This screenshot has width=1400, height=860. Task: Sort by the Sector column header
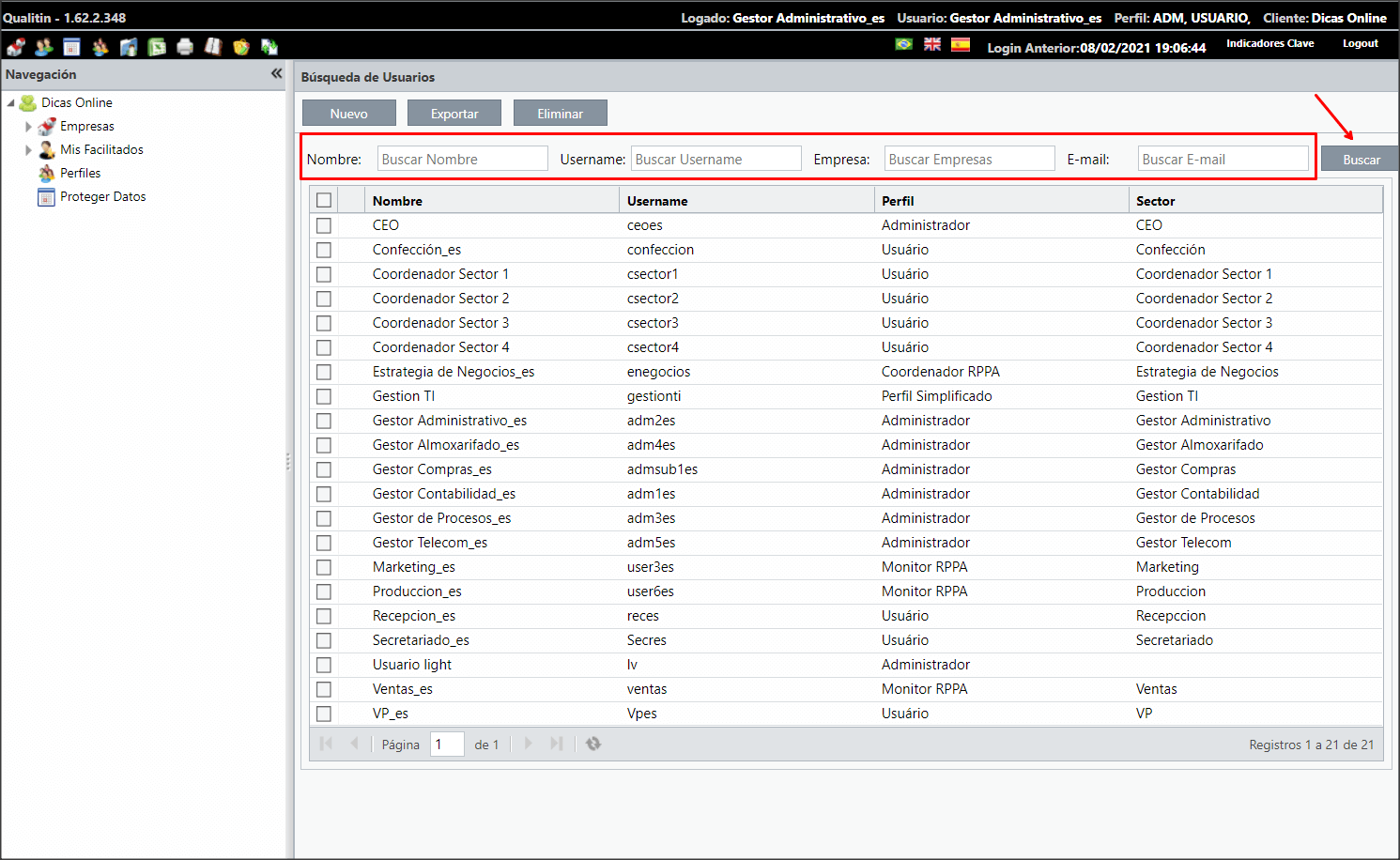point(1255,201)
